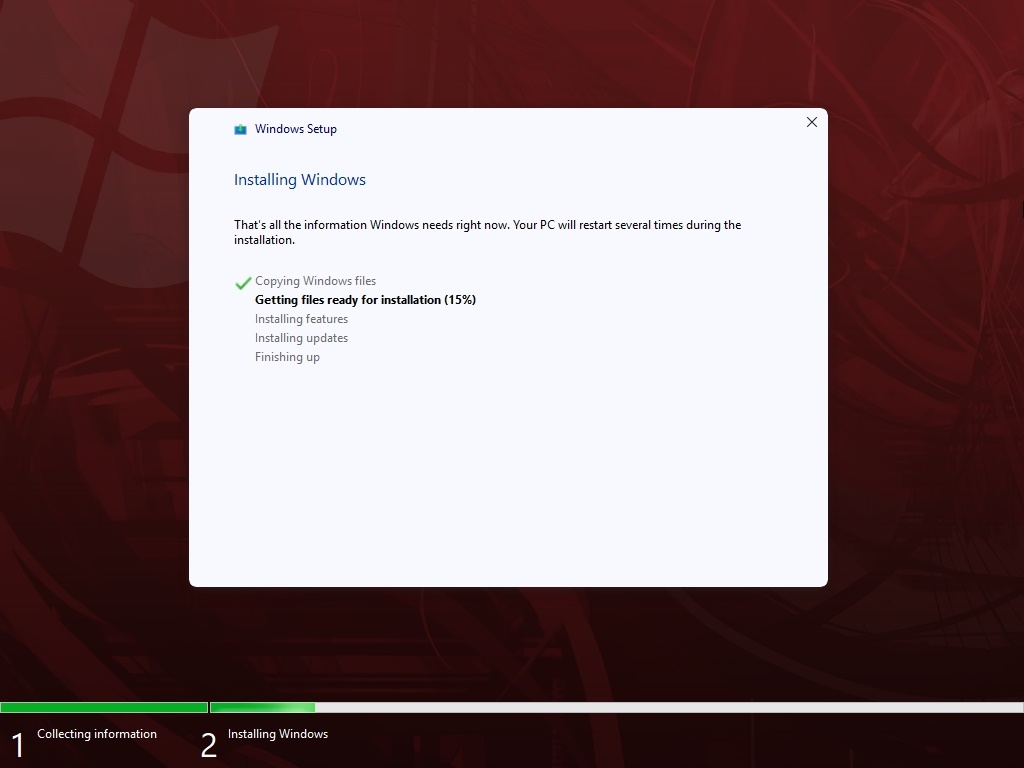This screenshot has height=768, width=1024.
Task: Click 'Getting files ready for installation (15%)'
Action: click(x=365, y=300)
